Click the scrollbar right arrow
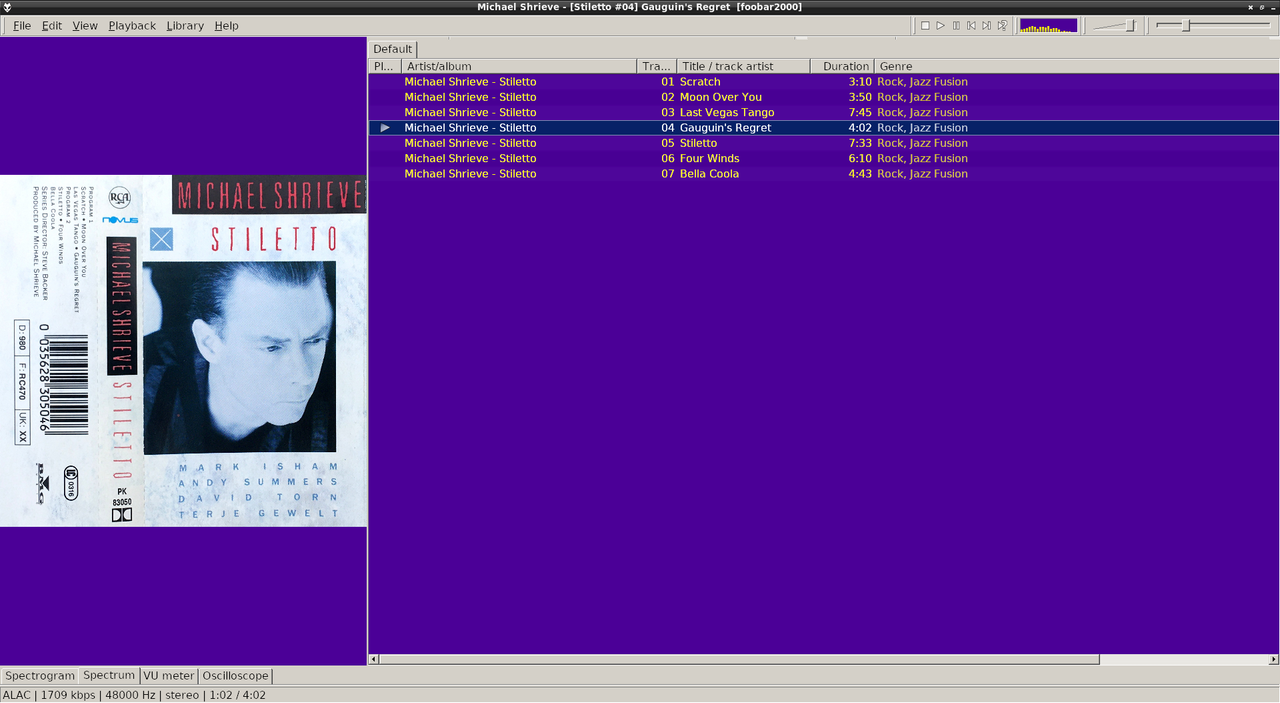 [1273, 659]
